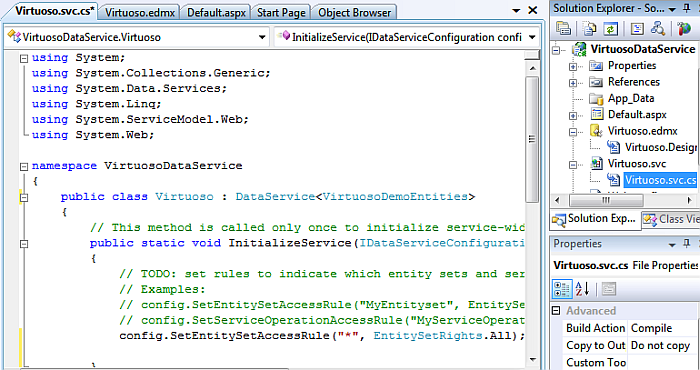Click the ASP.NET Configuration globe icon
Screen dimensions: 700x370
point(683,29)
